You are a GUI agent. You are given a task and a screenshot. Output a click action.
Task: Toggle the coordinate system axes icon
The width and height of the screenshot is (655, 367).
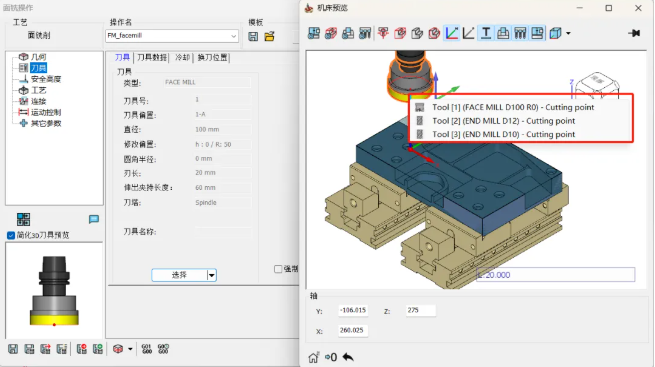tap(452, 33)
